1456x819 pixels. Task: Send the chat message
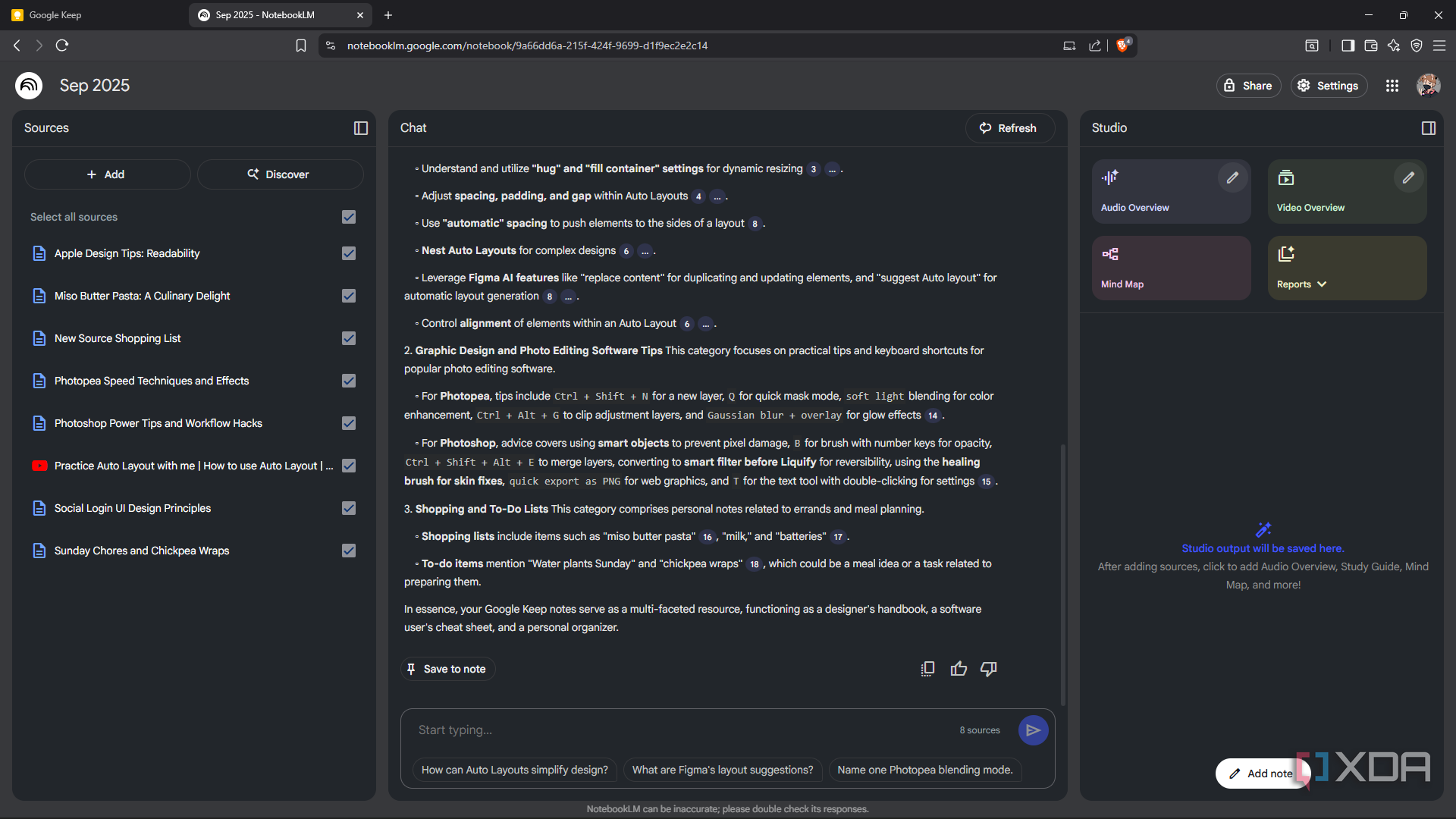click(1033, 730)
